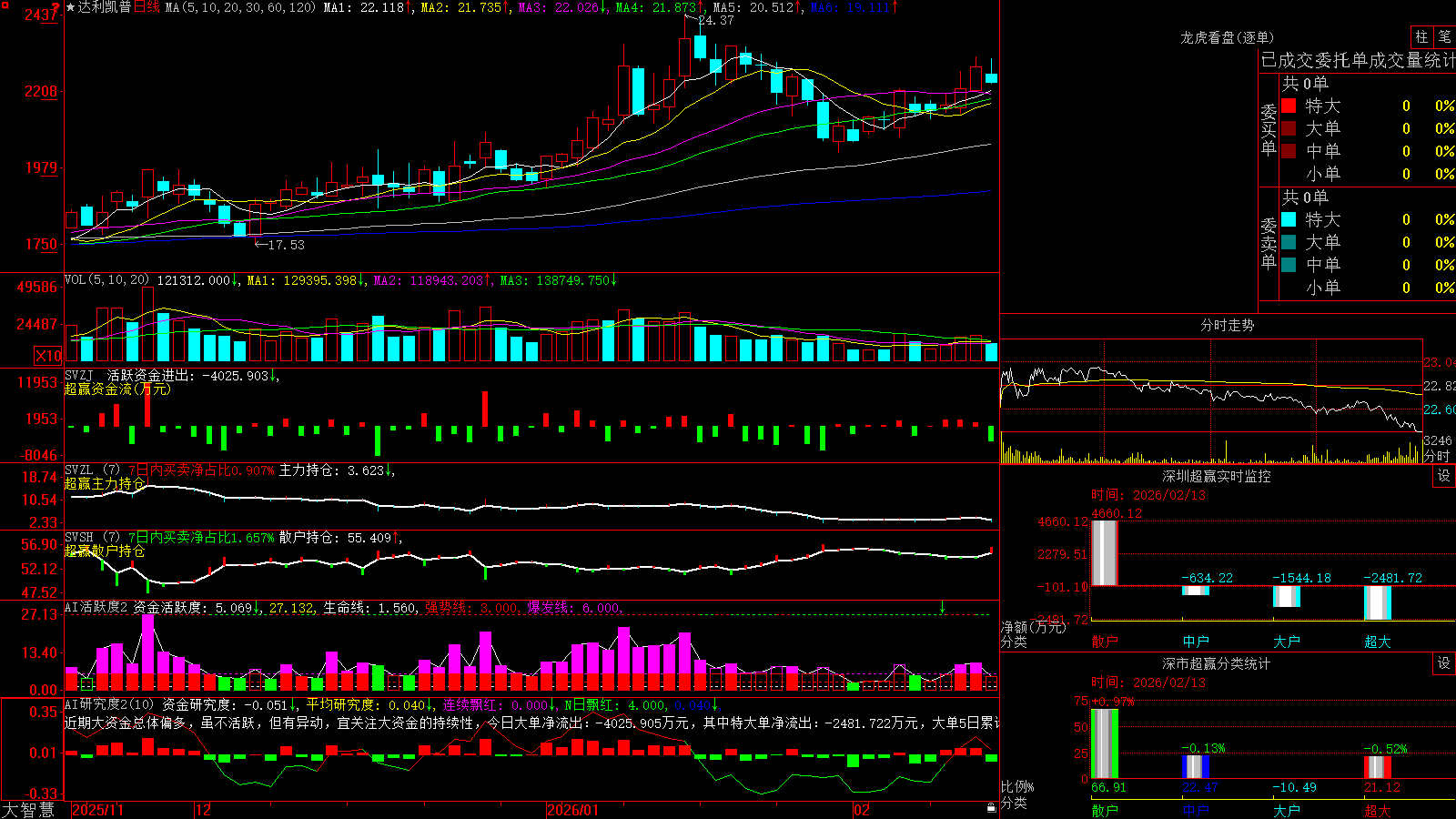1456x819 pixels.
Task: Click the MA5: 20.512 value
Action: click(753, 7)
